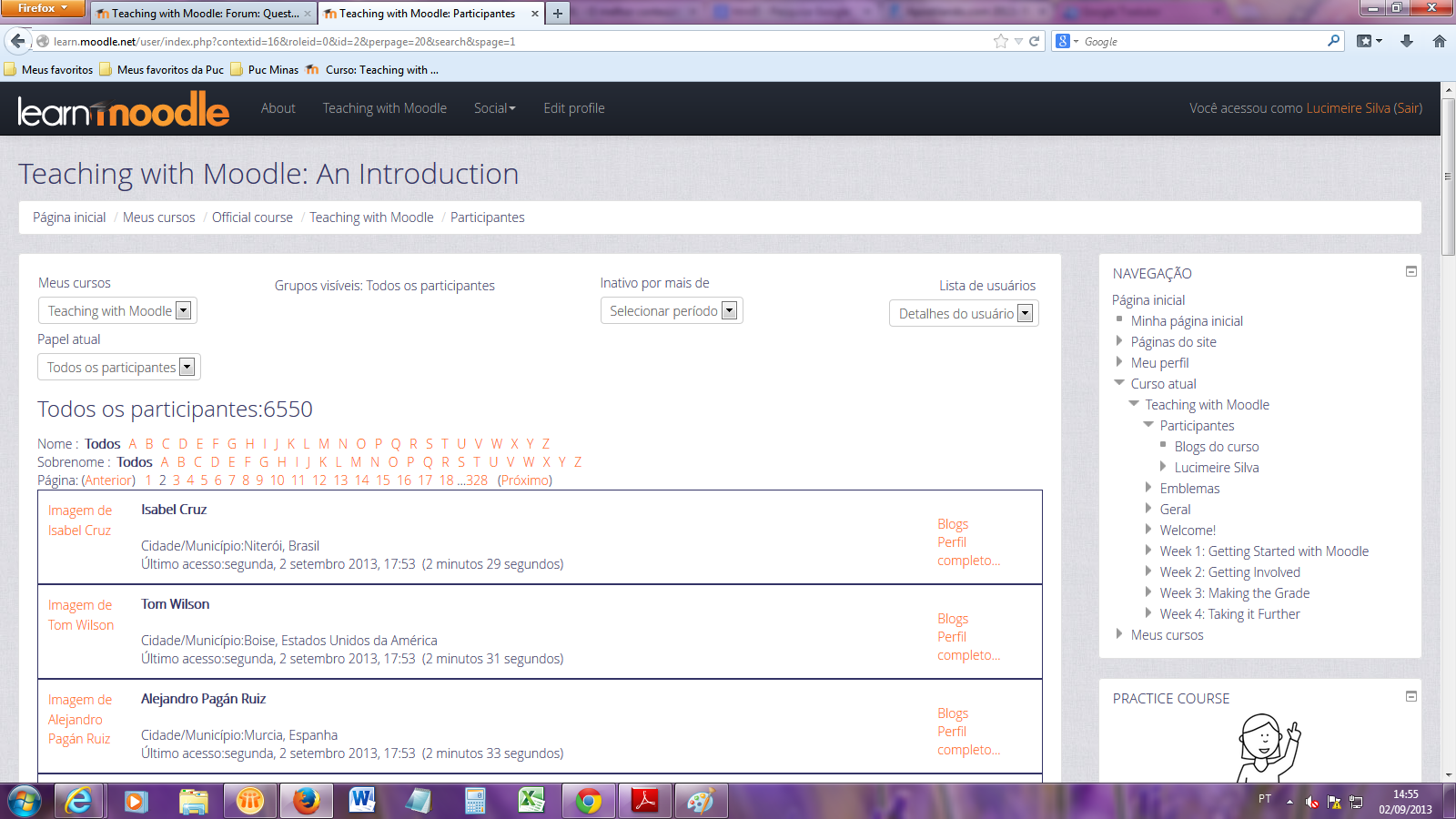Click Firefox icon in taskbar
1456x819 pixels.
point(306,802)
